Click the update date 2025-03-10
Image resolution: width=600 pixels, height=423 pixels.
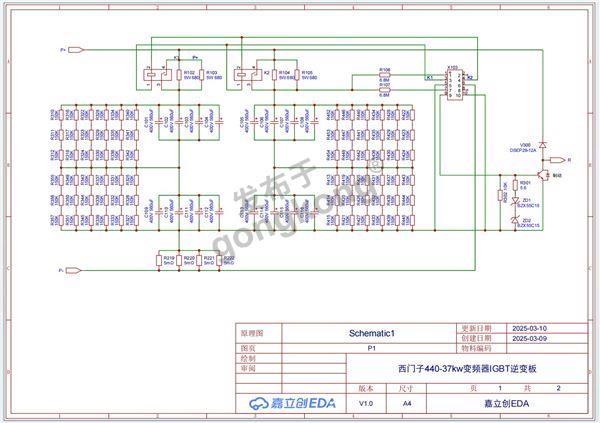tap(529, 329)
